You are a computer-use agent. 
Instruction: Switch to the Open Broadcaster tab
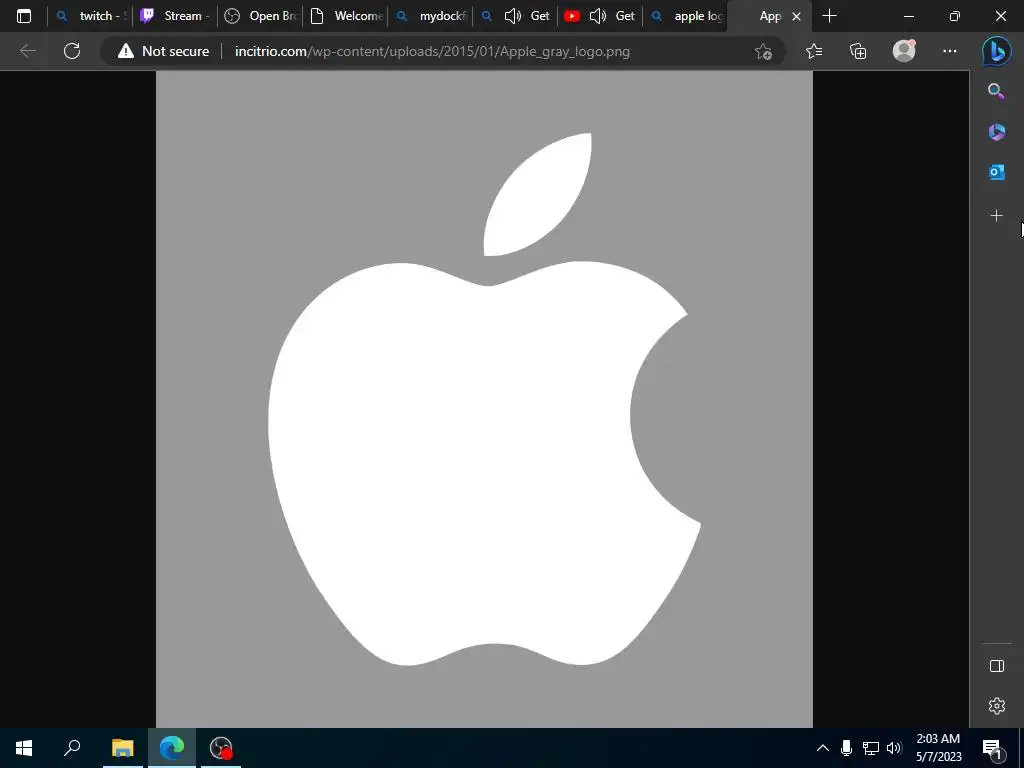(260, 16)
